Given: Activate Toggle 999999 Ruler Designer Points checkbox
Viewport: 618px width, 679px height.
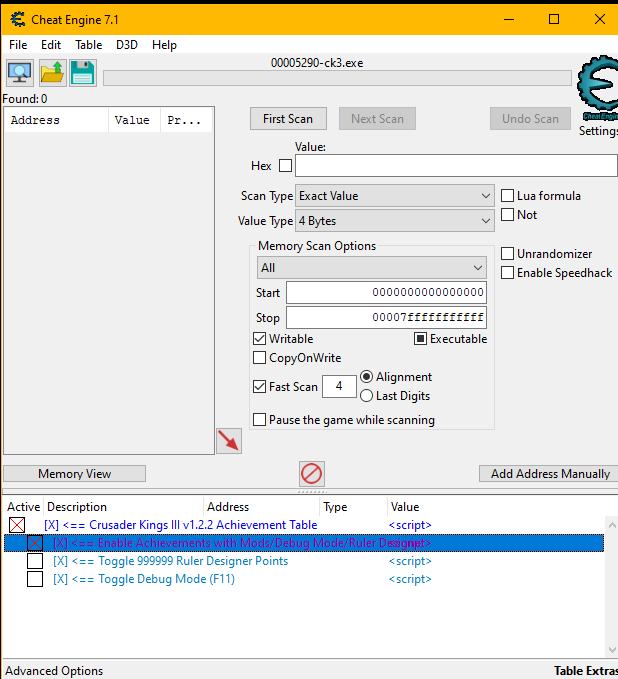Looking at the screenshot, I should (x=35, y=561).
